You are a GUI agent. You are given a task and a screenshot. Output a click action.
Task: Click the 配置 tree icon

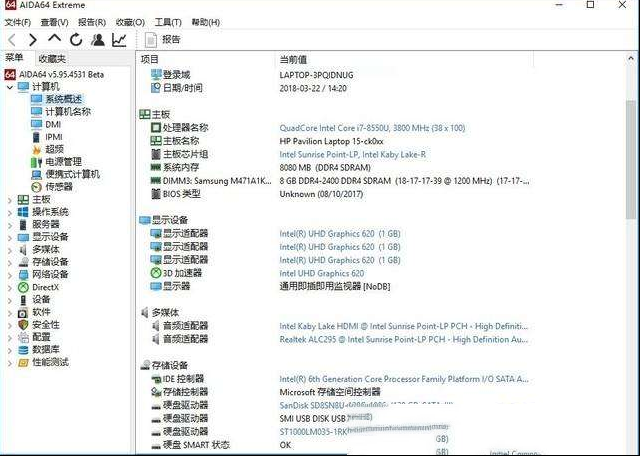(x=23, y=338)
